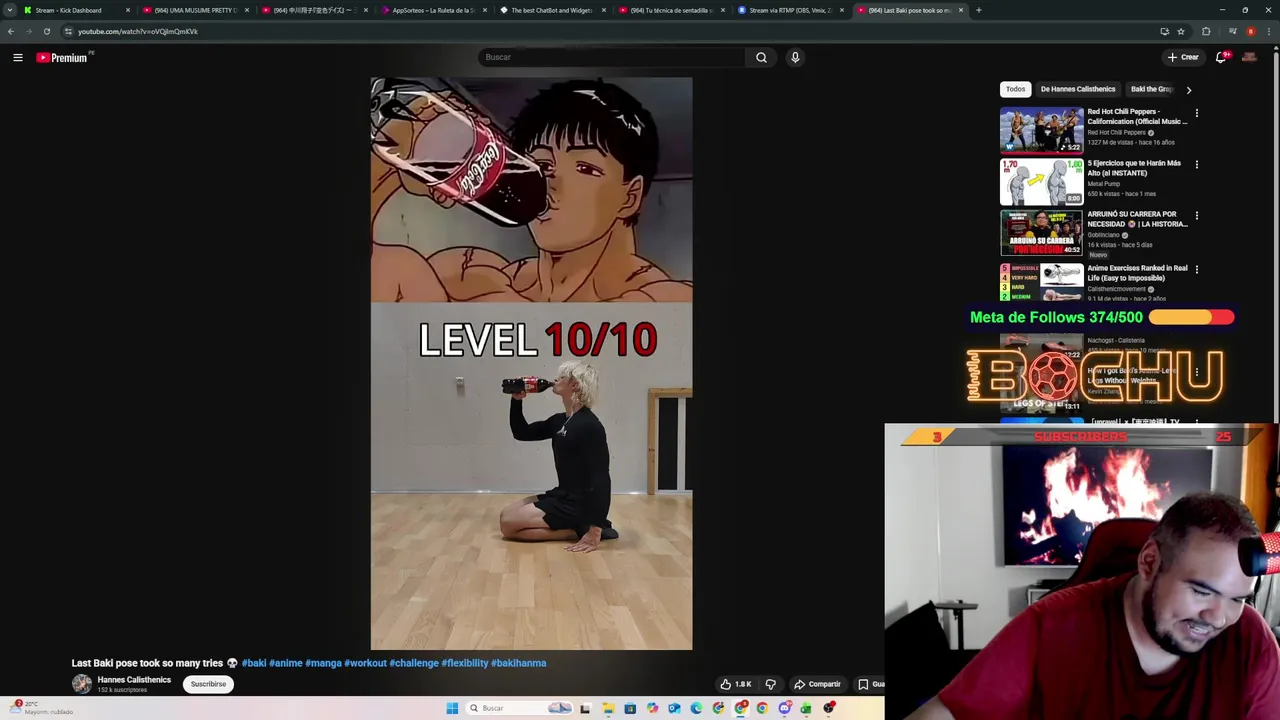
Task: Click the Hannes Calisthenics channel avatar
Action: tap(81, 684)
